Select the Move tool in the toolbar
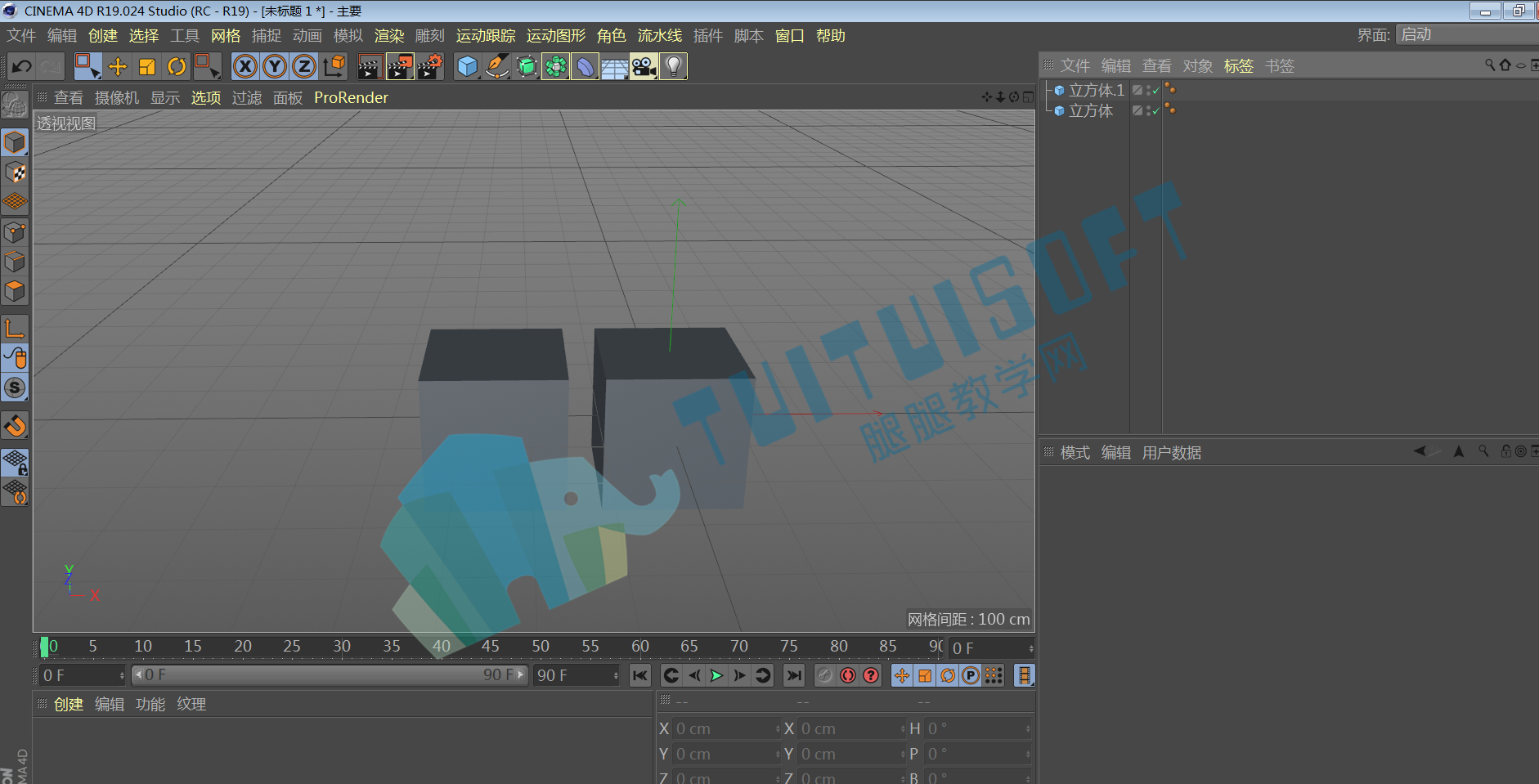The height and width of the screenshot is (784, 1539). point(118,66)
